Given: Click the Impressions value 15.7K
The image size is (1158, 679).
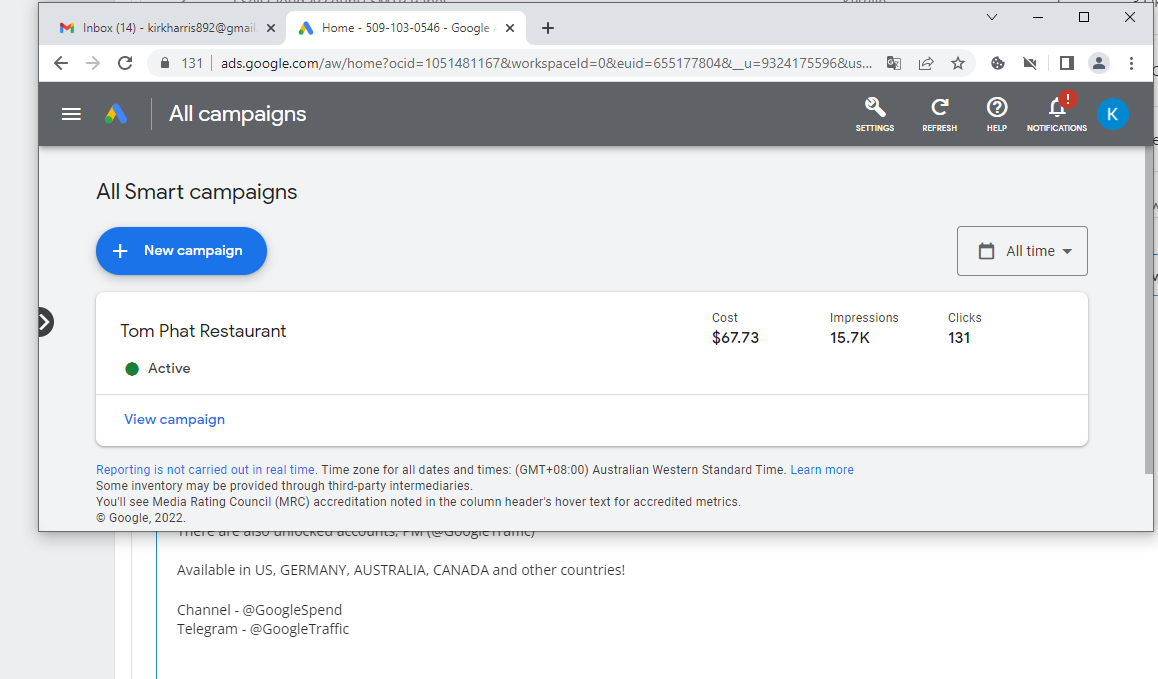Looking at the screenshot, I should pos(850,338).
